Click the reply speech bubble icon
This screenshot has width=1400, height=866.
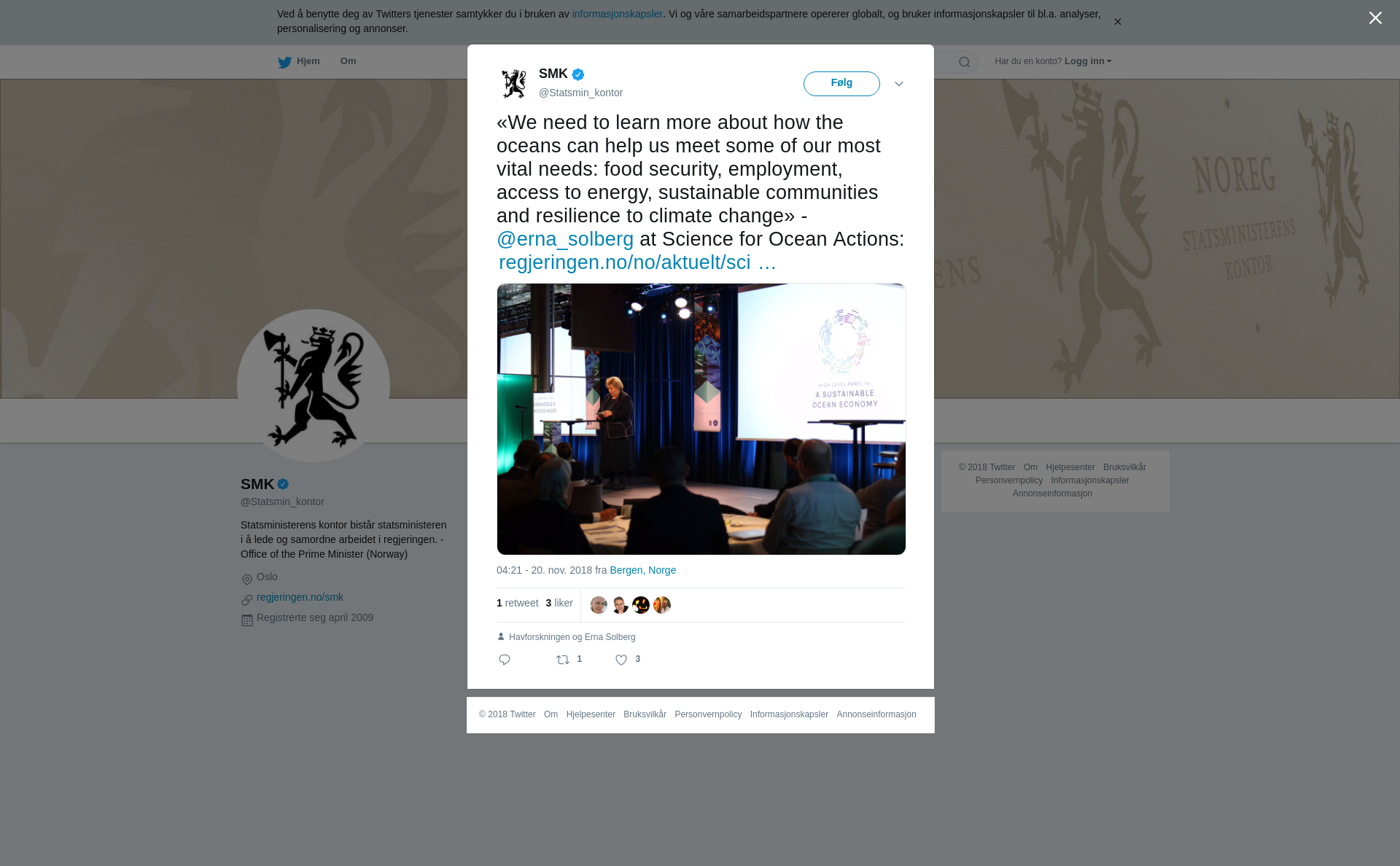coord(505,660)
